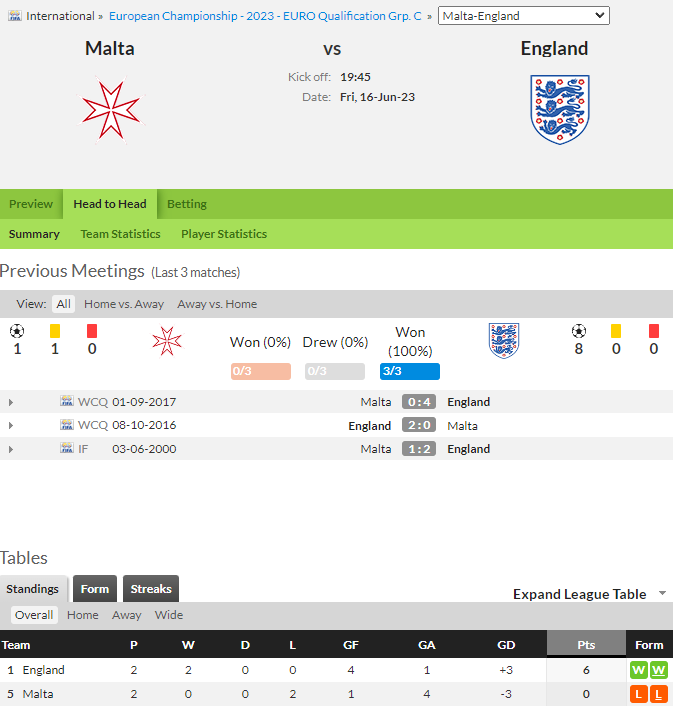This screenshot has width=674, height=721.
Task: Click the Malta team crest in the header
Action: 111,110
